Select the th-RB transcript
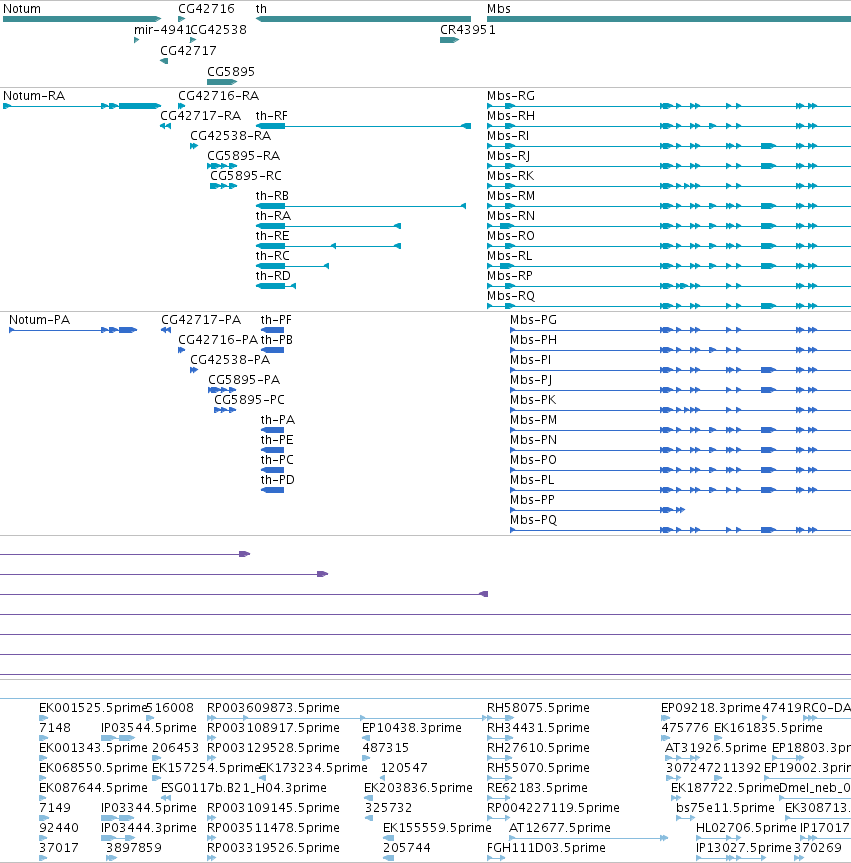 (x=361, y=206)
